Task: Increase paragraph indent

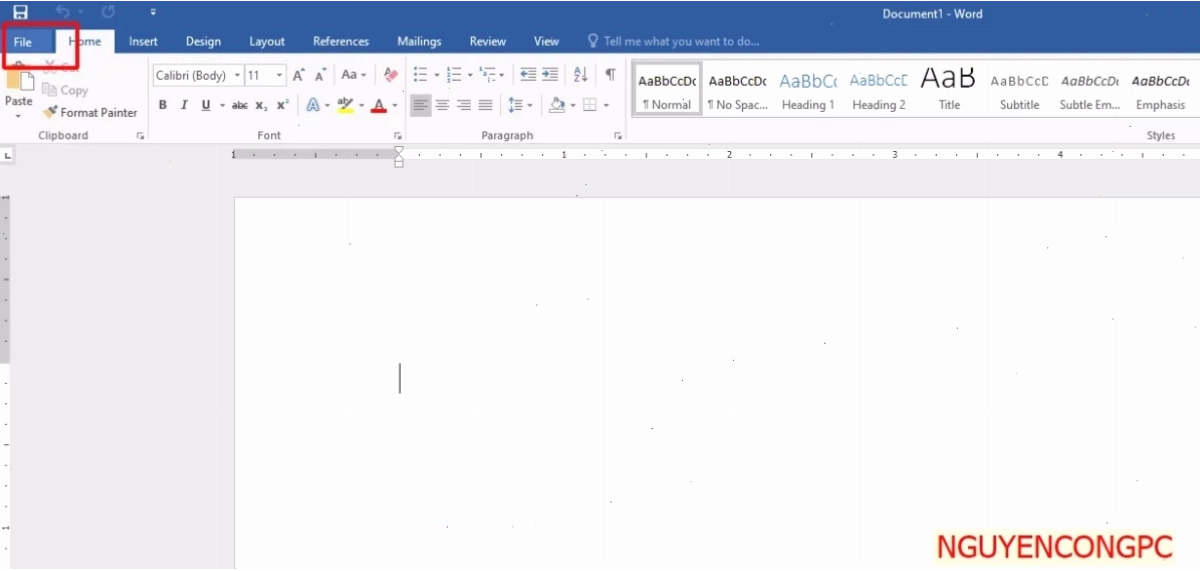Action: pyautogui.click(x=550, y=75)
